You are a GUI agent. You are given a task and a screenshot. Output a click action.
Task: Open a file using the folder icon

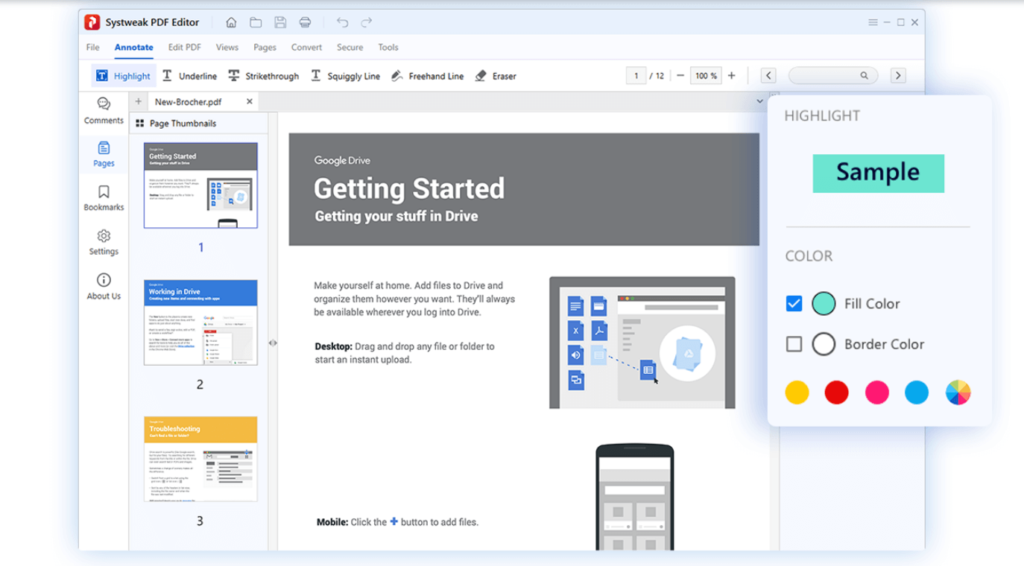coord(256,22)
